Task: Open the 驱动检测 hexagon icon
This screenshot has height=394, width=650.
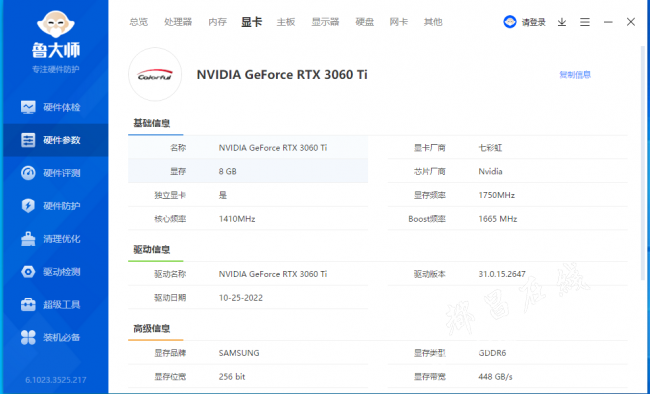Action: coord(28,272)
